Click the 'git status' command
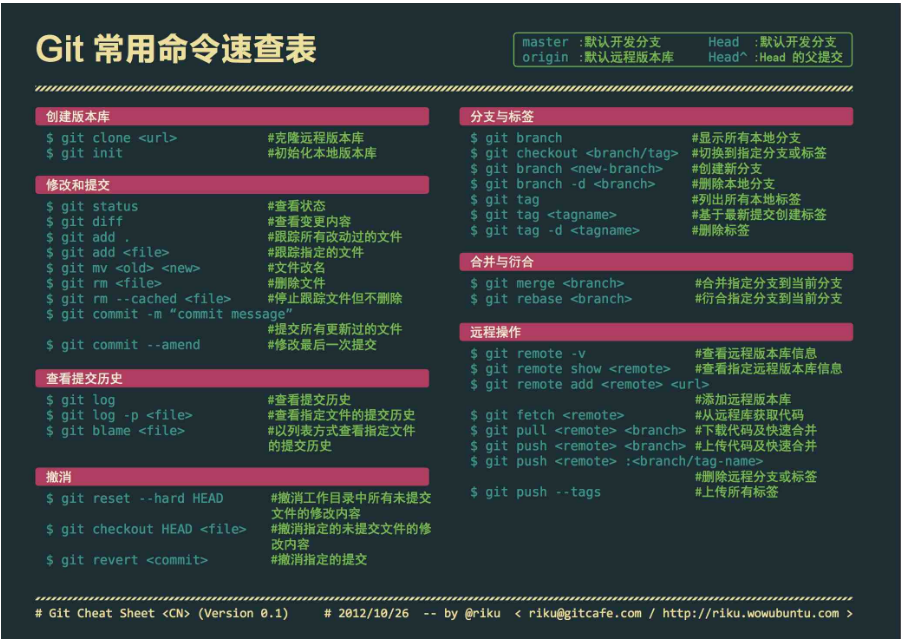Image resolution: width=904 pixels, height=641 pixels. (x=92, y=206)
